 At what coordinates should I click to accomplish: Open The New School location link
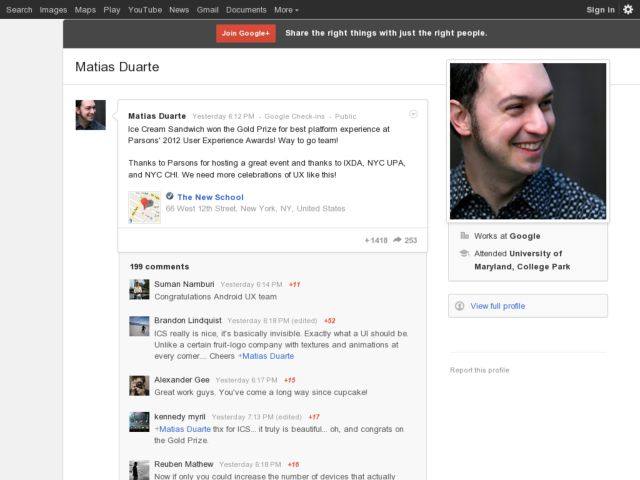point(210,197)
